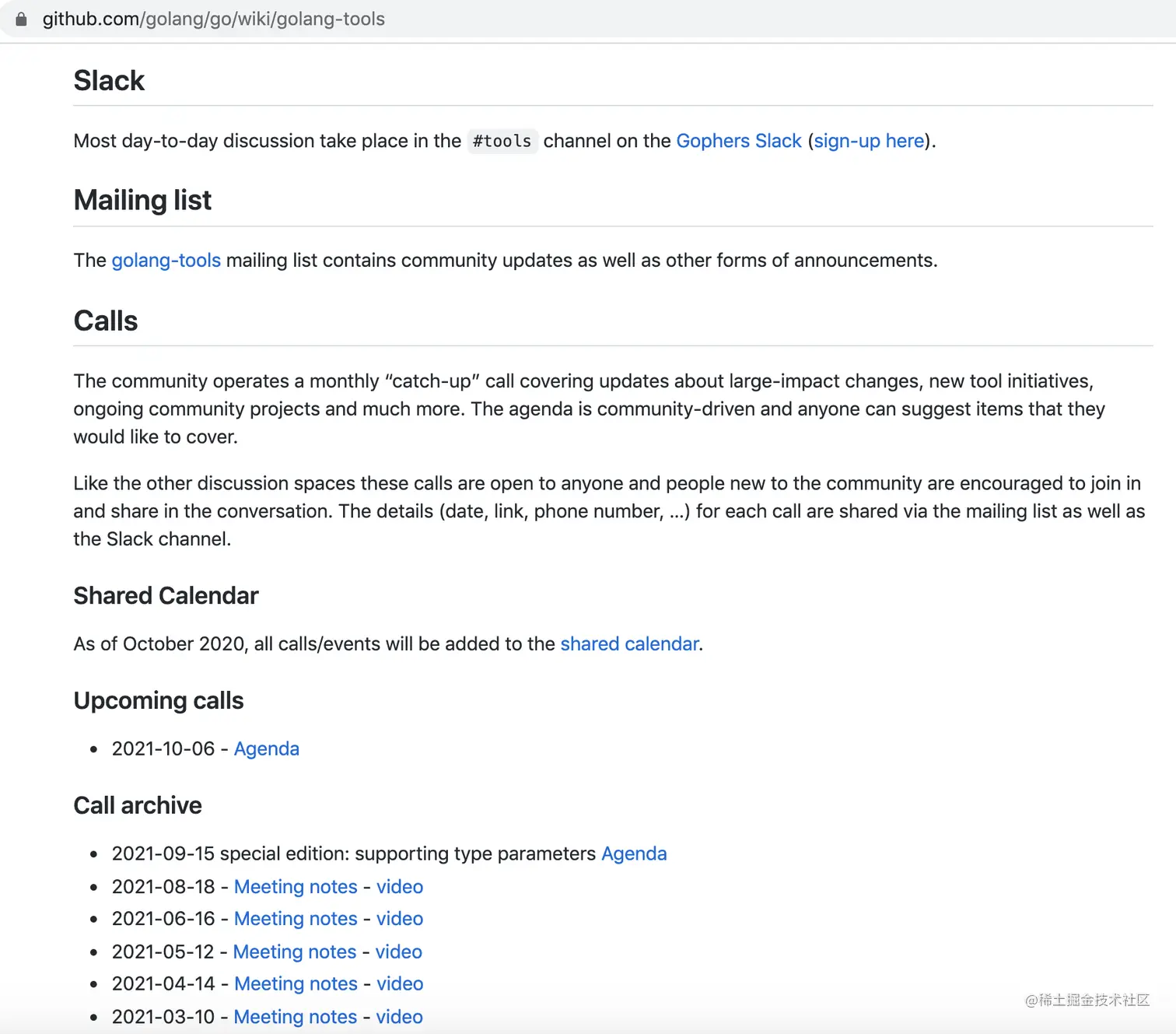Watch the 2021-06-16 call video
The width and height of the screenshot is (1176, 1034).
click(x=400, y=919)
